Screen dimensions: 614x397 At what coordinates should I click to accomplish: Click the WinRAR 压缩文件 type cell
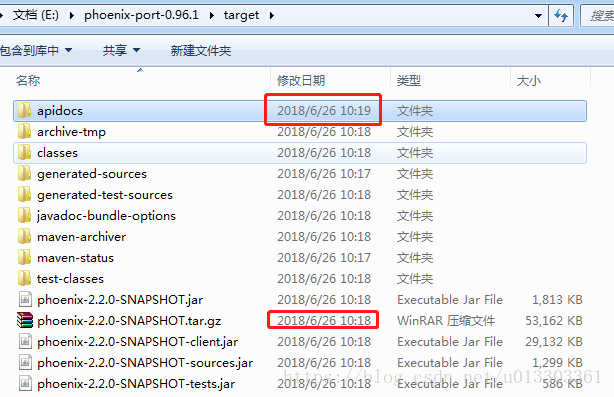[x=446, y=321]
